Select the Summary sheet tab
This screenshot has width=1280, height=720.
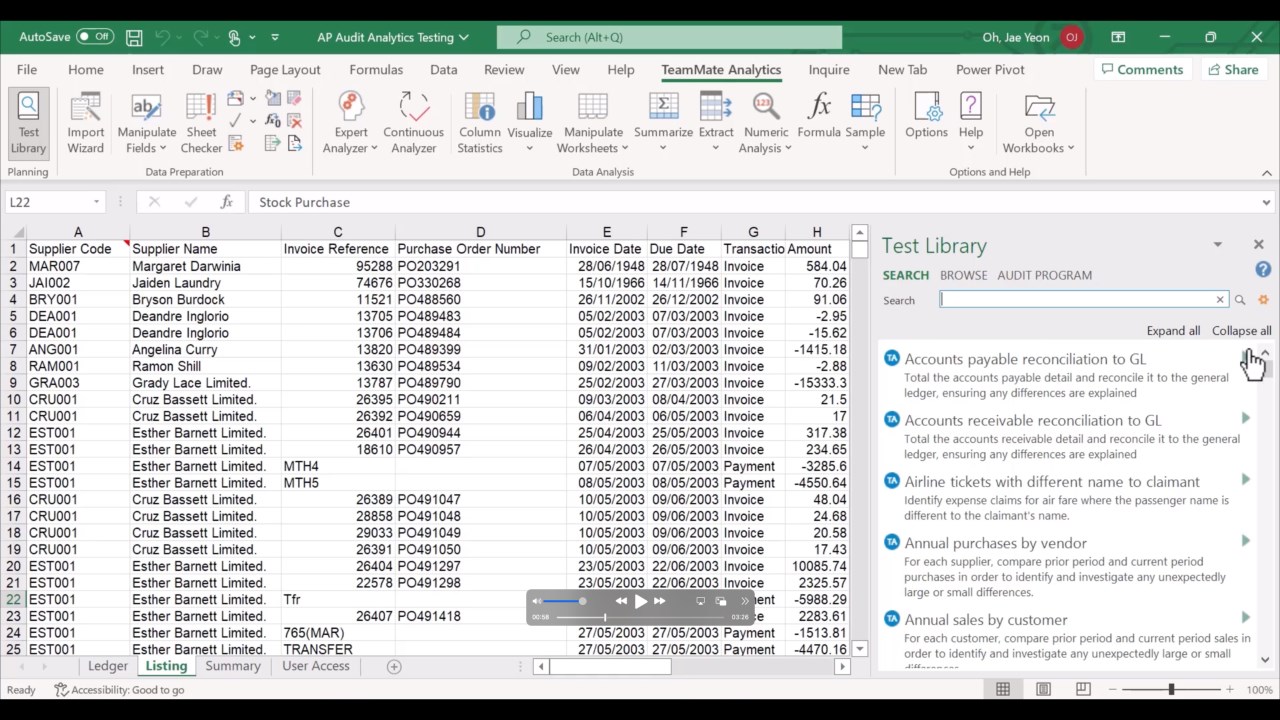click(233, 666)
